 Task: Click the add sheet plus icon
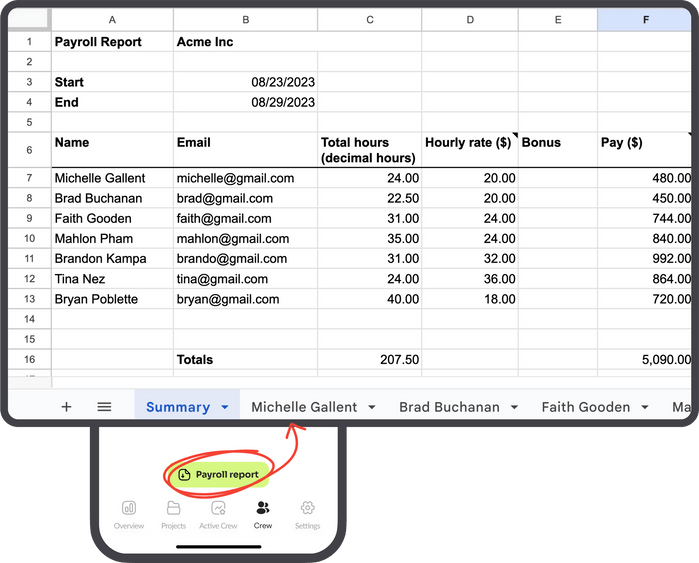pyautogui.click(x=66, y=407)
